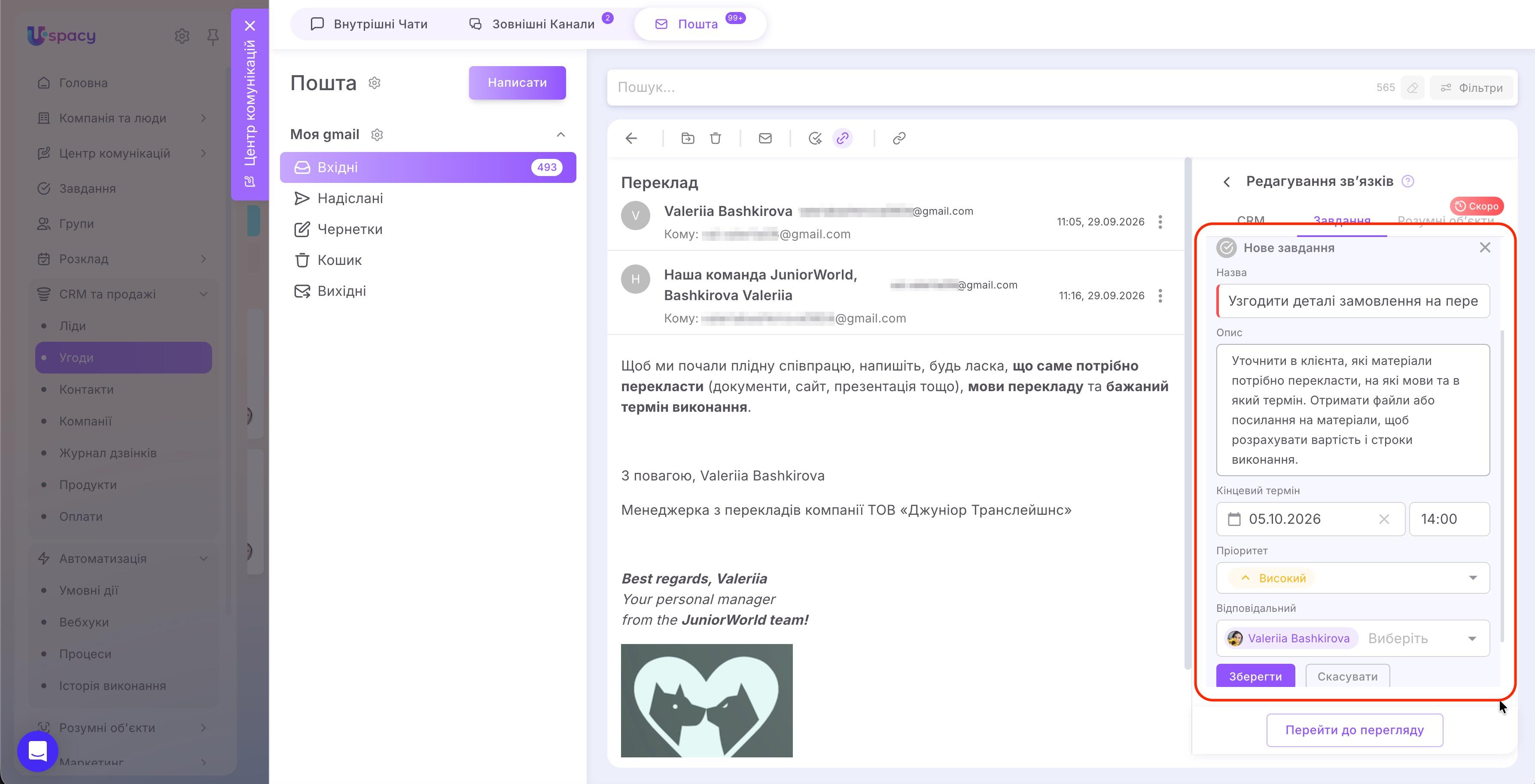Screen dimensions: 1535x784
Task: Select the Пошта tab
Action: click(x=700, y=24)
